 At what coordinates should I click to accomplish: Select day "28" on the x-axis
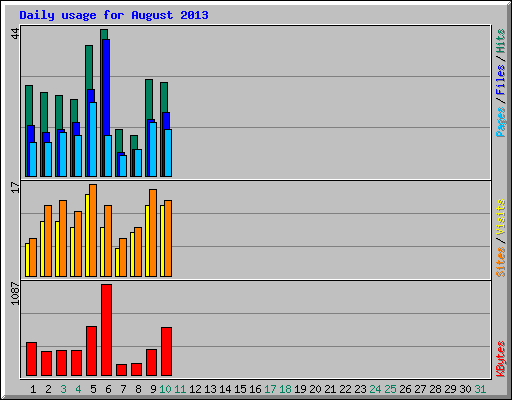pos(435,389)
